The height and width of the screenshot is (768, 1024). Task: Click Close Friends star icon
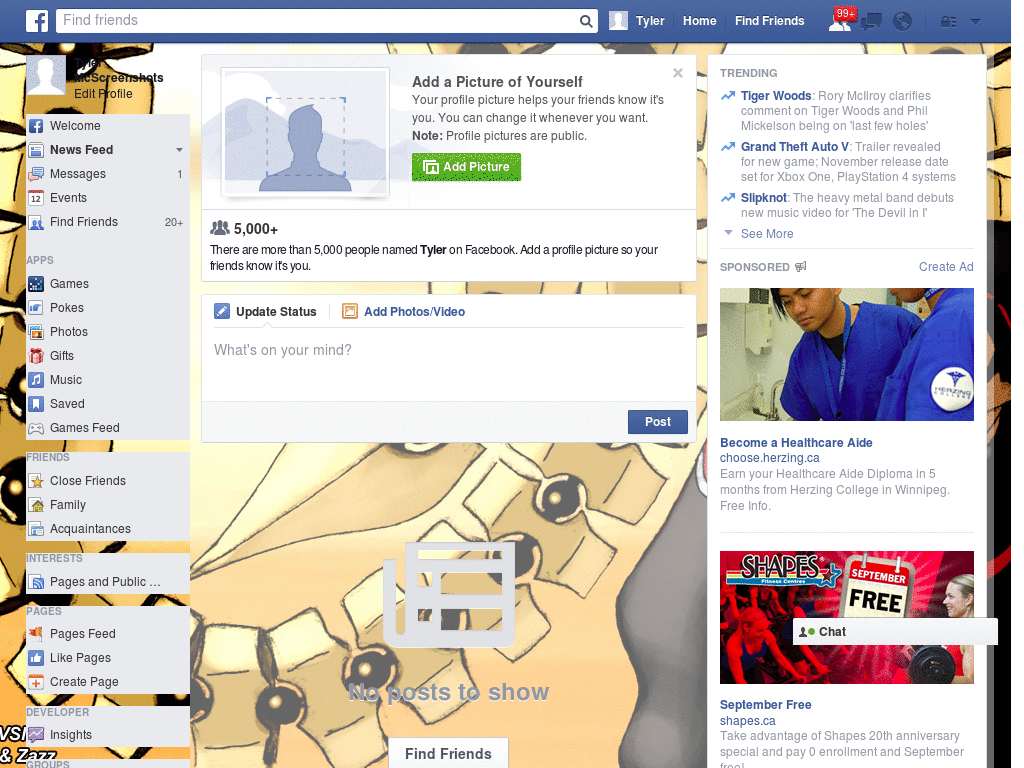tap(36, 481)
